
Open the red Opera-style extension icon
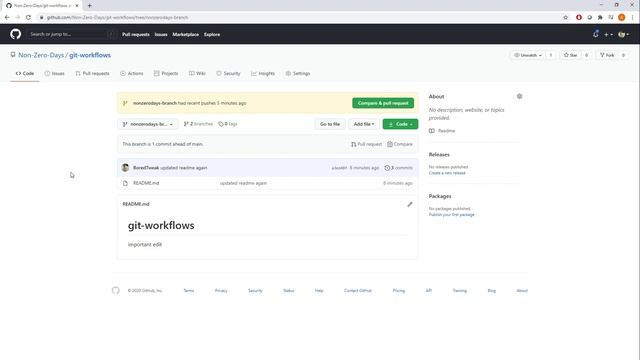coord(579,18)
